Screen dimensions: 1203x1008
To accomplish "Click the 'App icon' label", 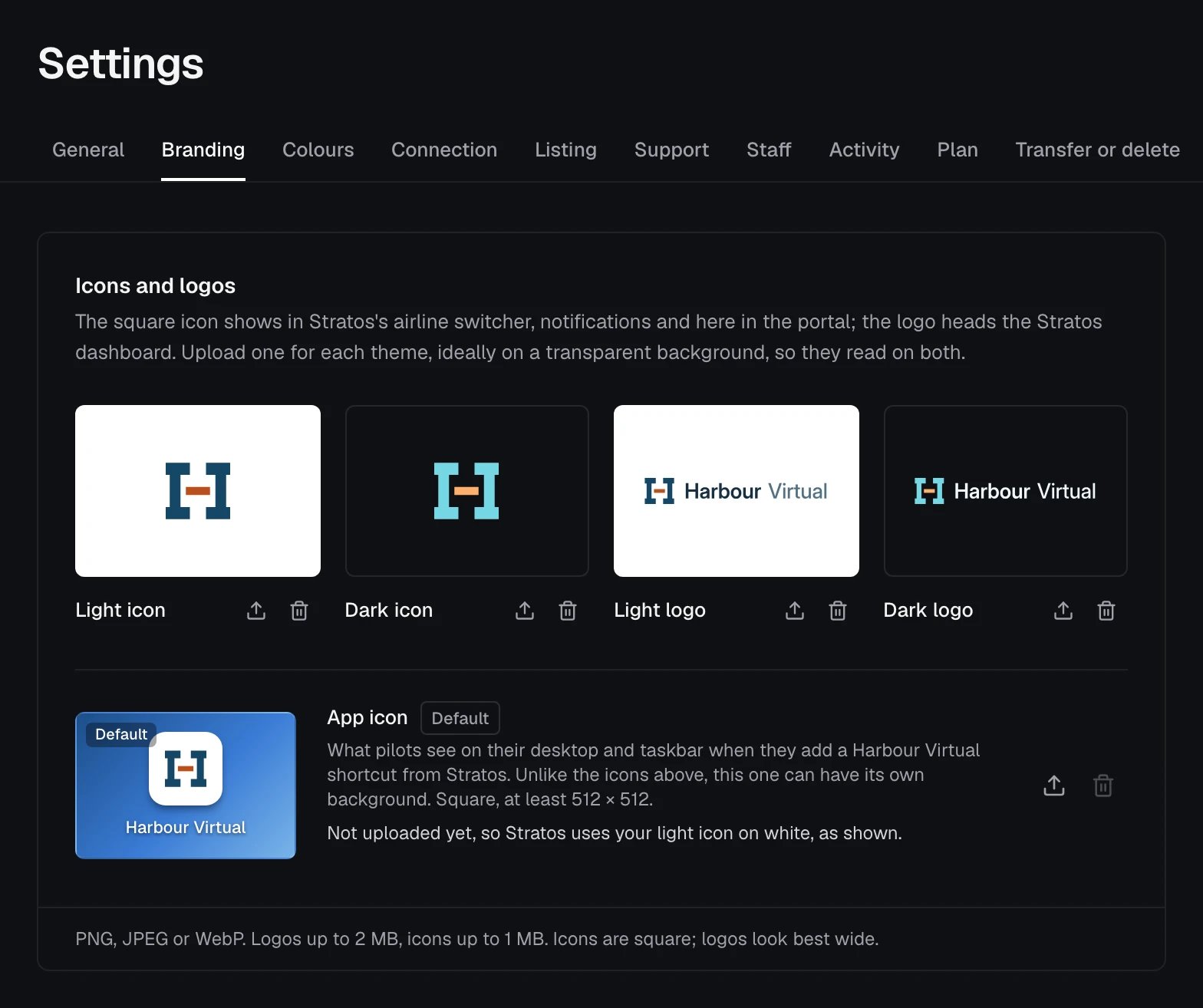I will coord(367,717).
